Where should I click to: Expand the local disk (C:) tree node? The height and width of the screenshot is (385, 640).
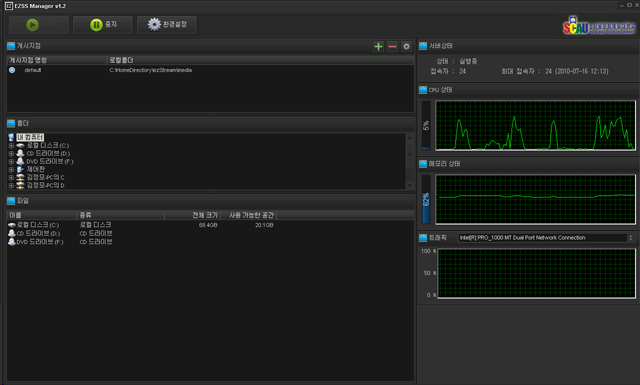pyautogui.click(x=11, y=145)
